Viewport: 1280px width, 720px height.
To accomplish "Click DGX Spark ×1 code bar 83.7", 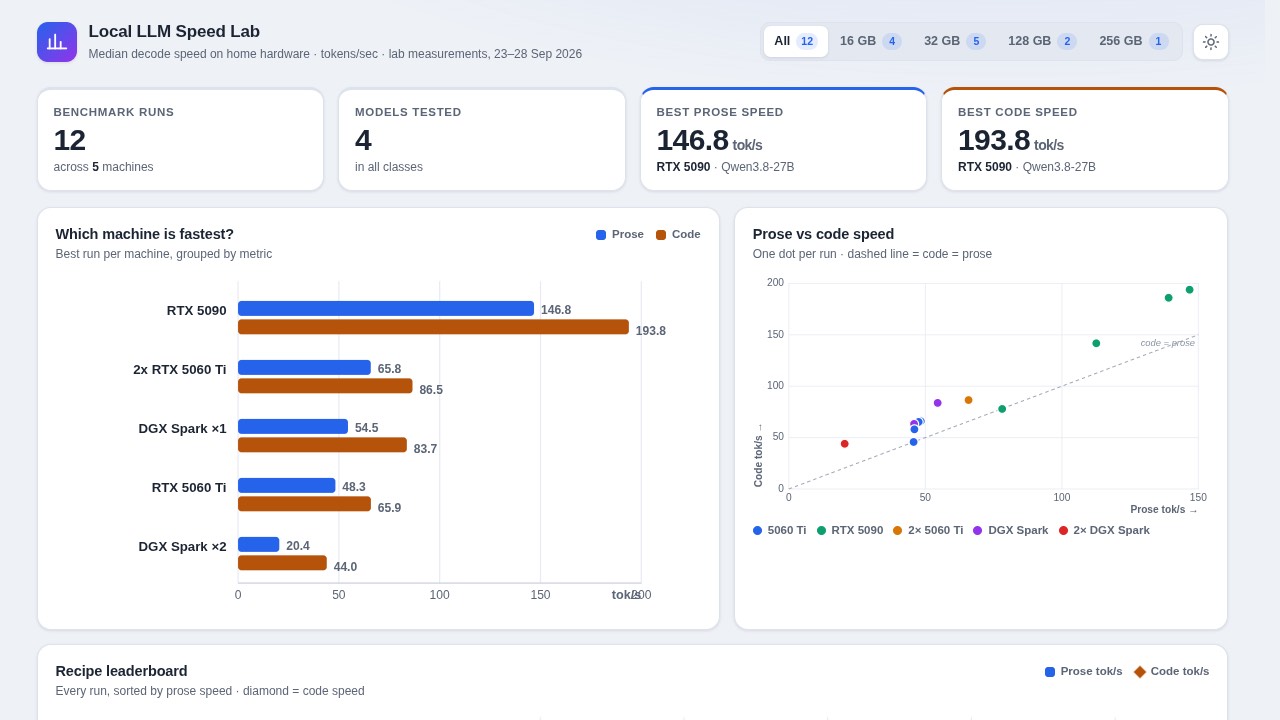I will [322, 445].
